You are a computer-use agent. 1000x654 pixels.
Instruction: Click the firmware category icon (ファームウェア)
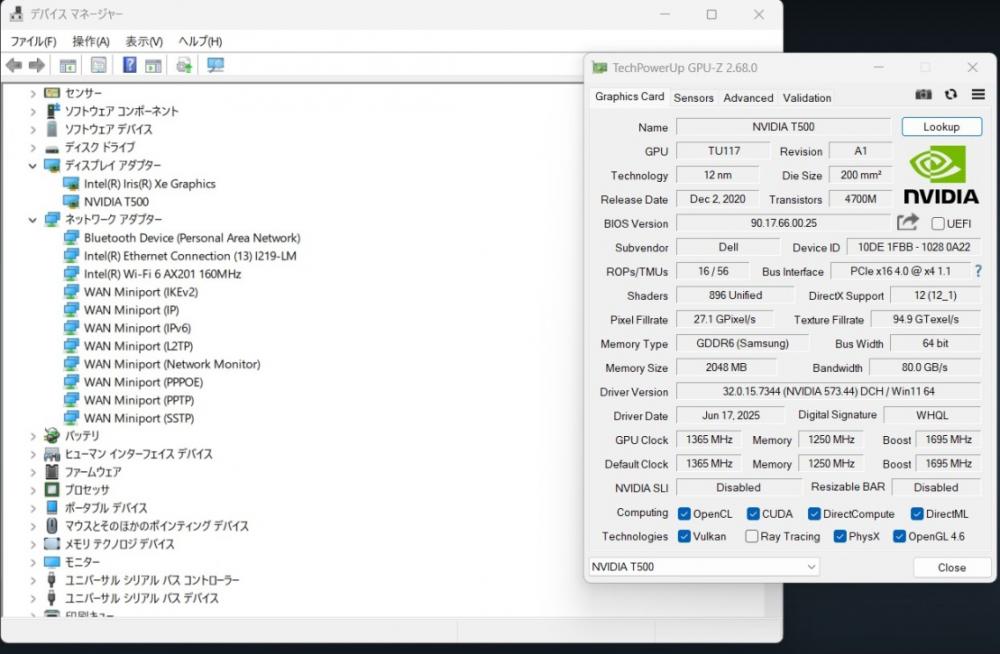click(x=52, y=472)
